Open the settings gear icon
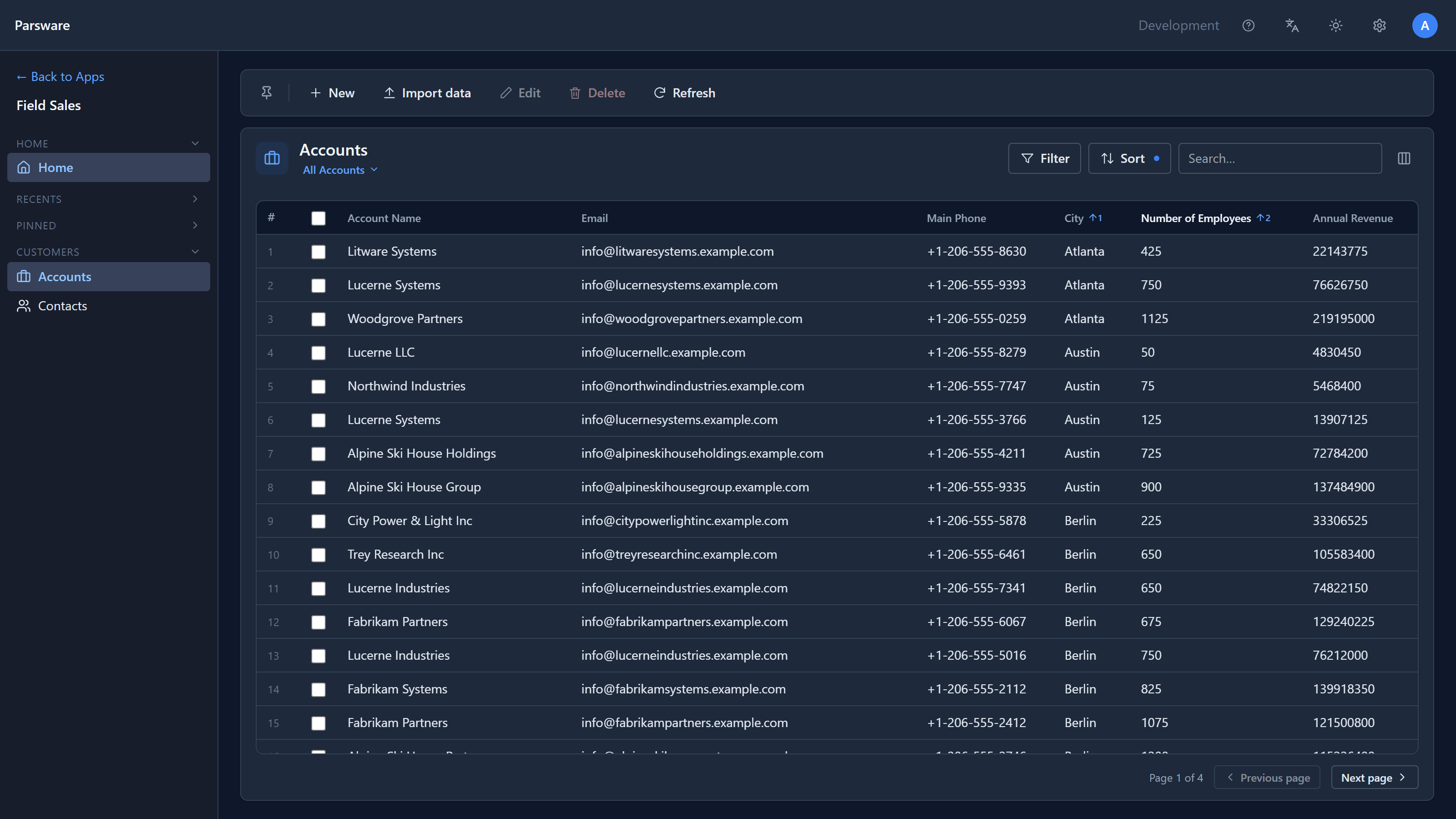Image resolution: width=1456 pixels, height=819 pixels. coord(1379,25)
